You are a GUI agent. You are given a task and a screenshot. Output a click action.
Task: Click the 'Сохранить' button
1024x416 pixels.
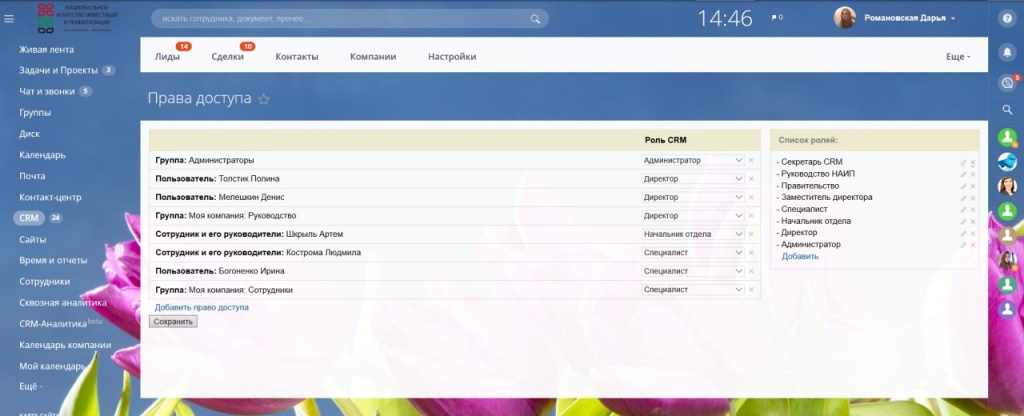click(174, 322)
